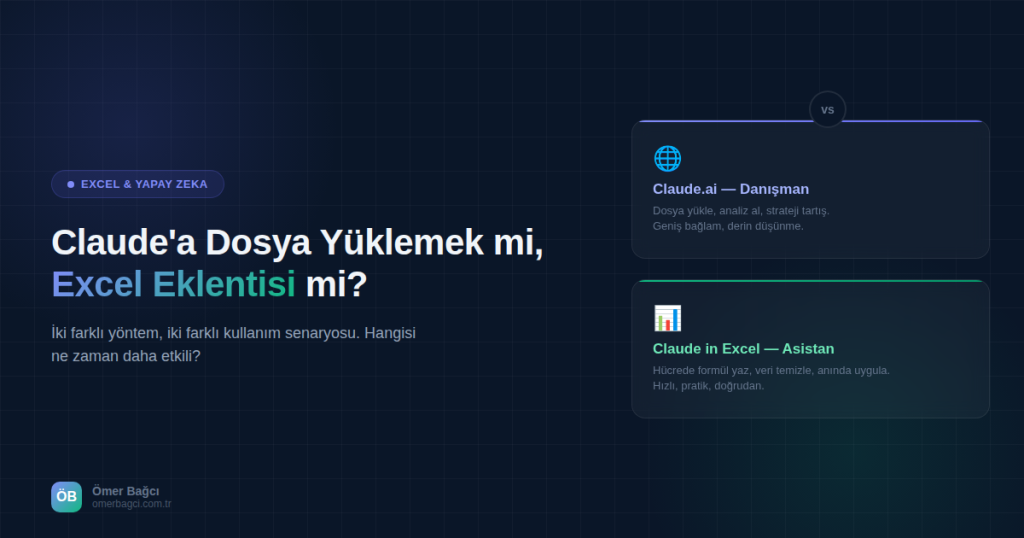Click the subtitle starting with İki farklı yöntem
This screenshot has width=1024, height=538.
click(233, 344)
